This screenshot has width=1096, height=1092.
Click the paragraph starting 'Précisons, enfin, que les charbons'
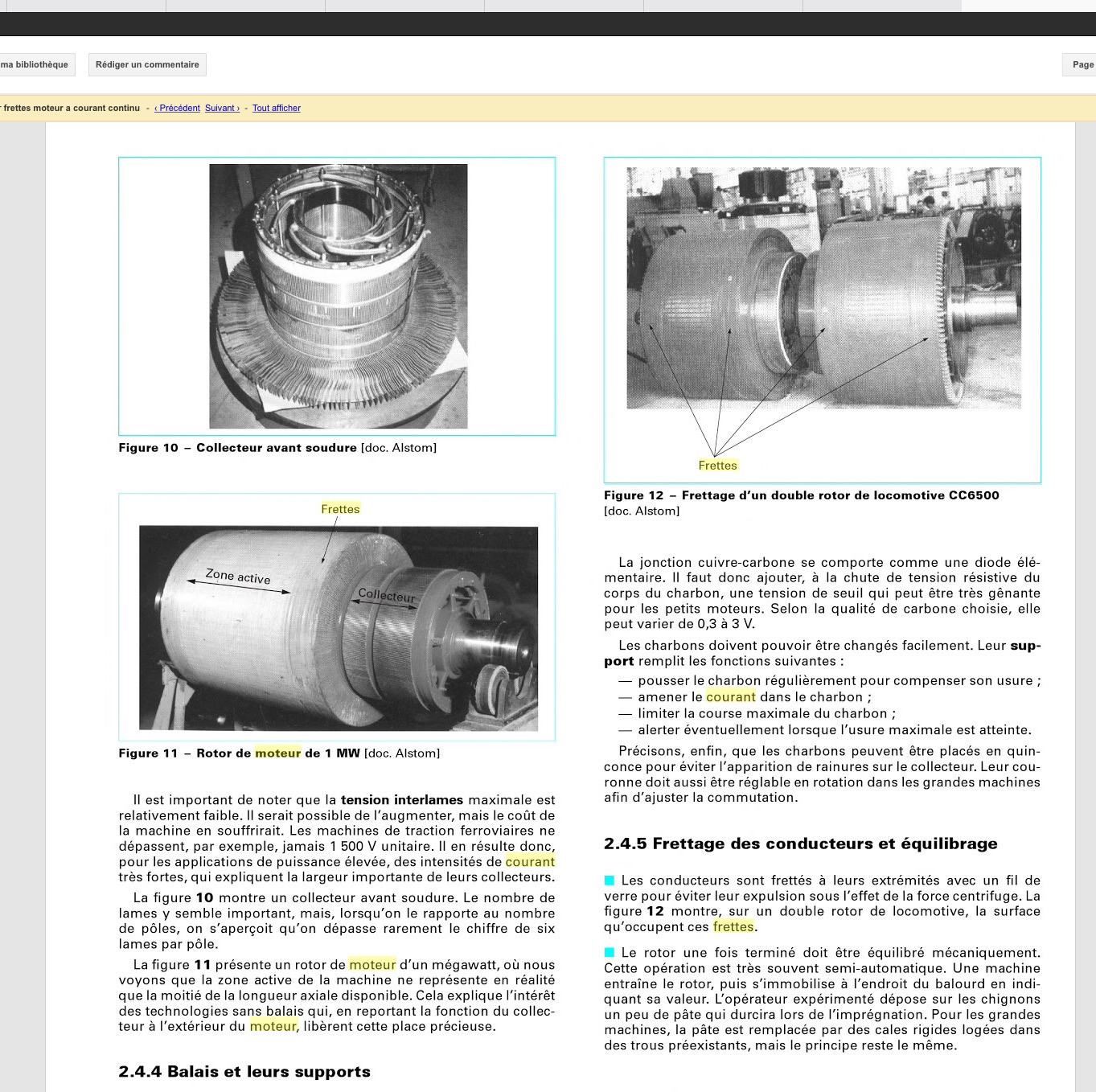(822, 774)
